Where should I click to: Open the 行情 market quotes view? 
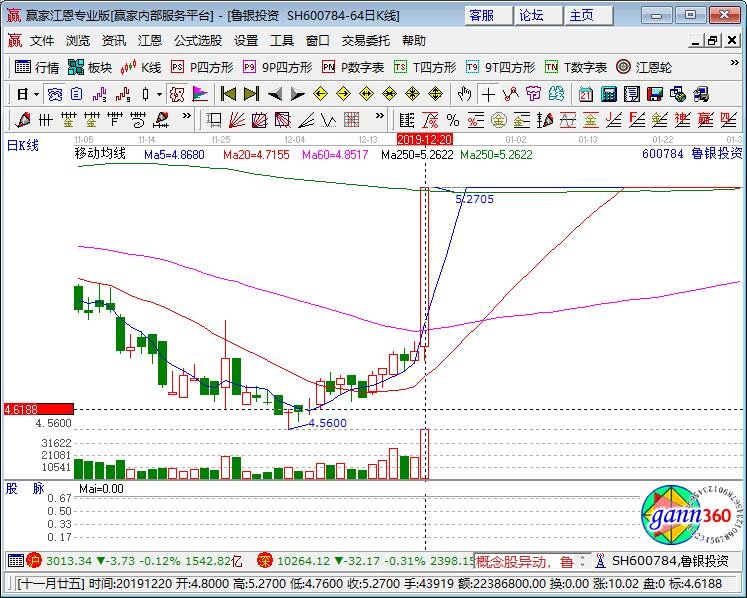(x=37, y=68)
